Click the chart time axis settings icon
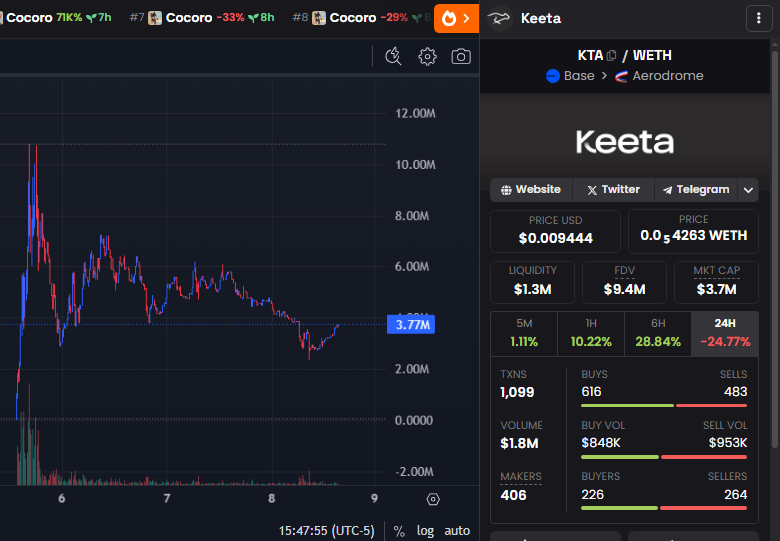 coord(433,499)
